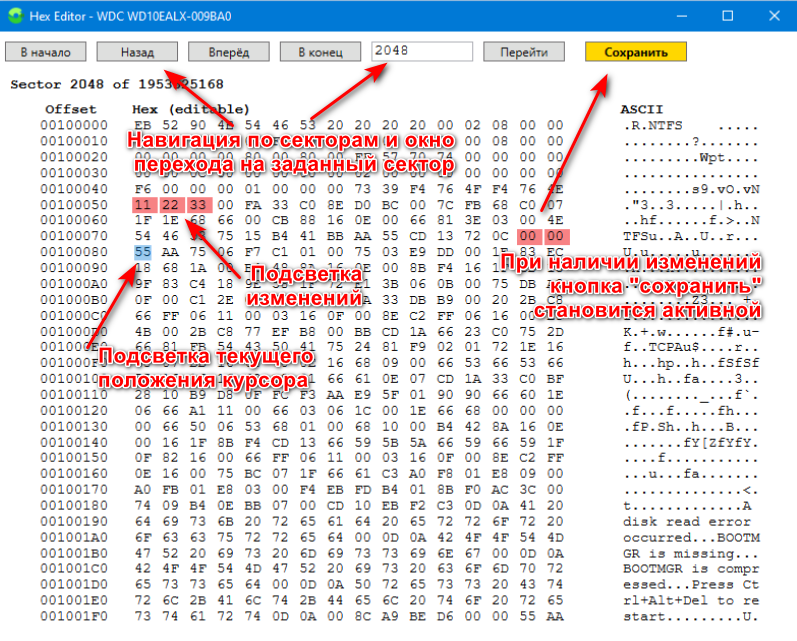
Task: Select red highlighted byte 22 in row 00100050
Action: [x=170, y=205]
